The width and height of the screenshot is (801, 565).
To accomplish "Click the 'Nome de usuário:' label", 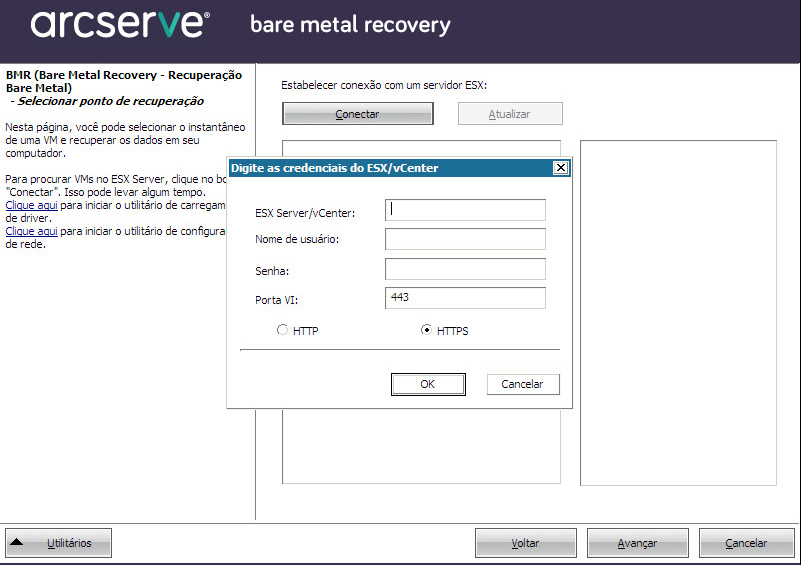I will pyautogui.click(x=297, y=239).
